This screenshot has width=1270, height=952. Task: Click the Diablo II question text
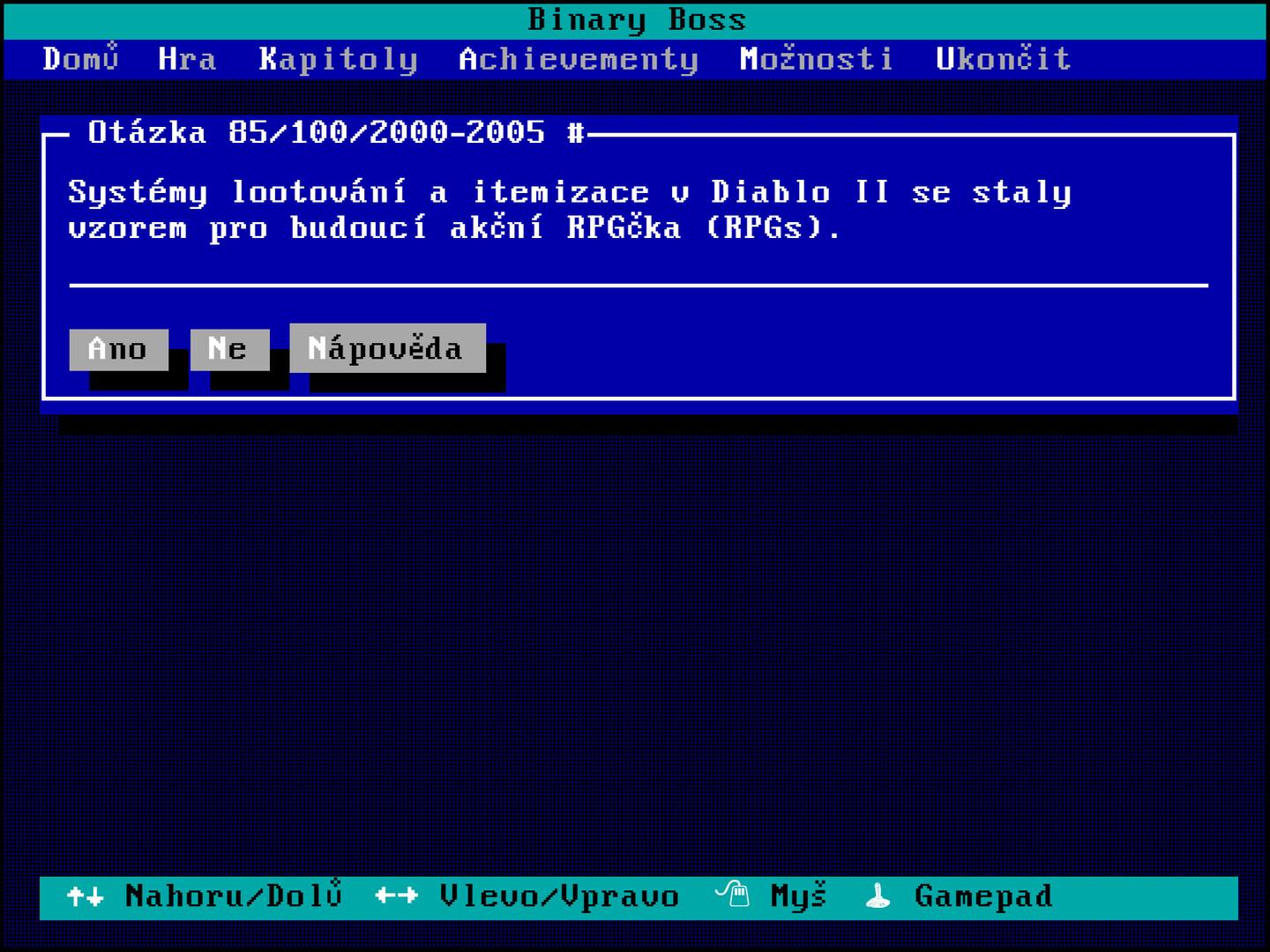[570, 210]
